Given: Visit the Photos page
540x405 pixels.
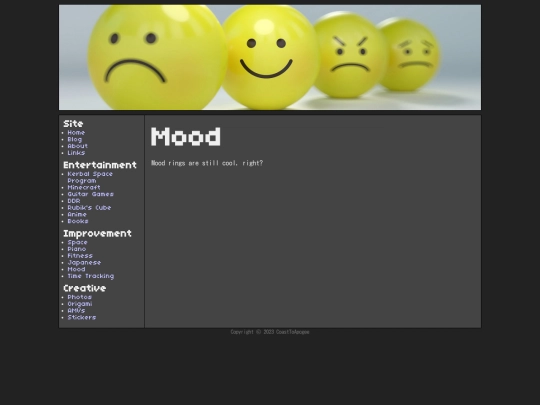Looking at the screenshot, I should (x=80, y=297).
